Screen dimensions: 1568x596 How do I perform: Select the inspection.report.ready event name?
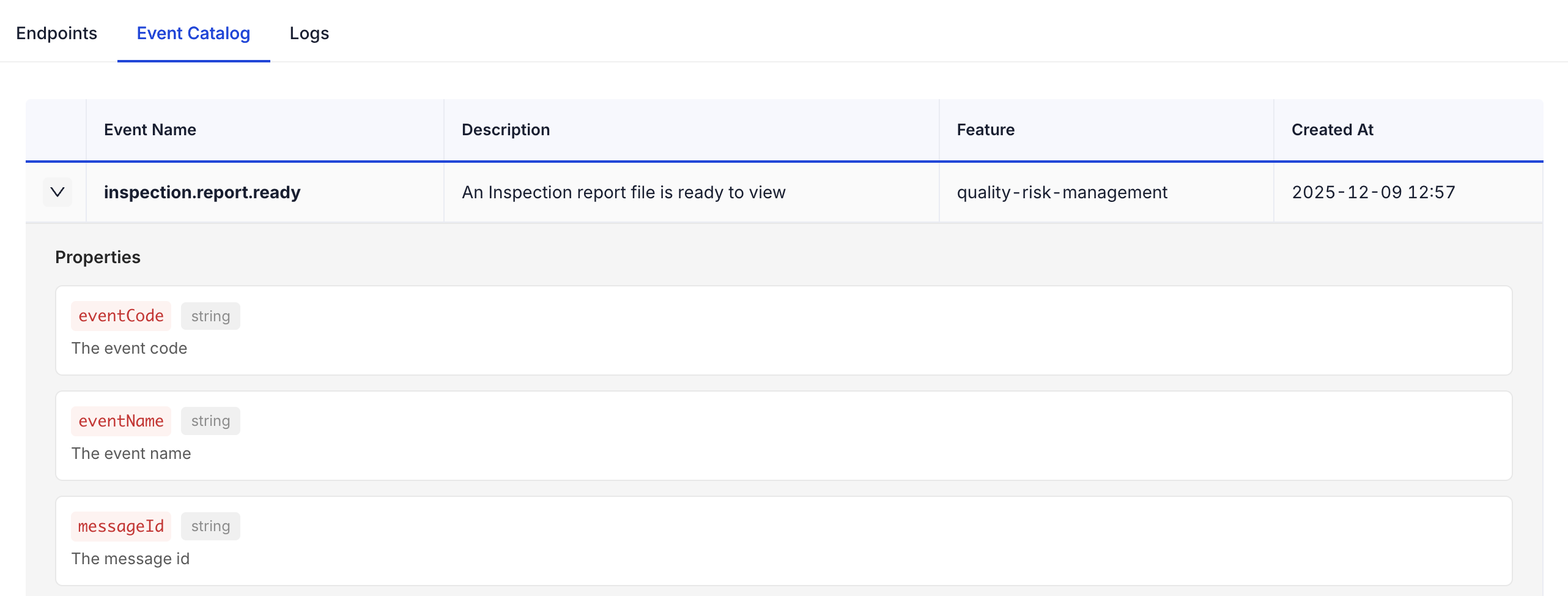click(x=202, y=192)
